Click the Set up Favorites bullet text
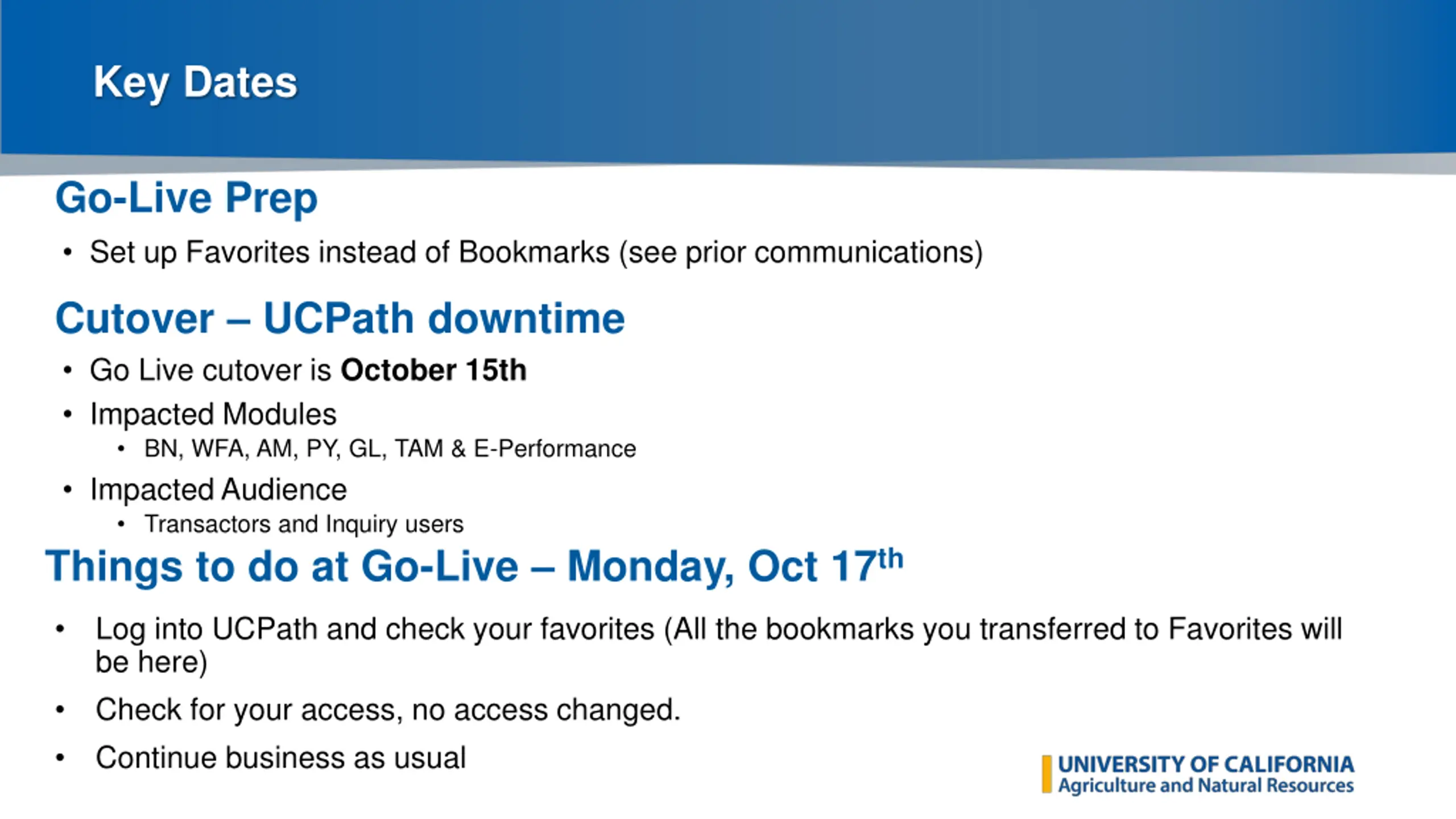Screen dimensions: 1456x819 (x=536, y=252)
